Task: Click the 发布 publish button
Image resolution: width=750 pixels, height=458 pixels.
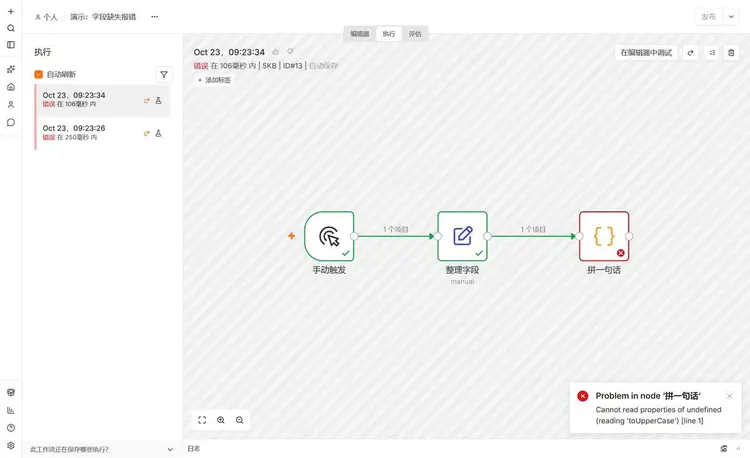Action: click(708, 17)
